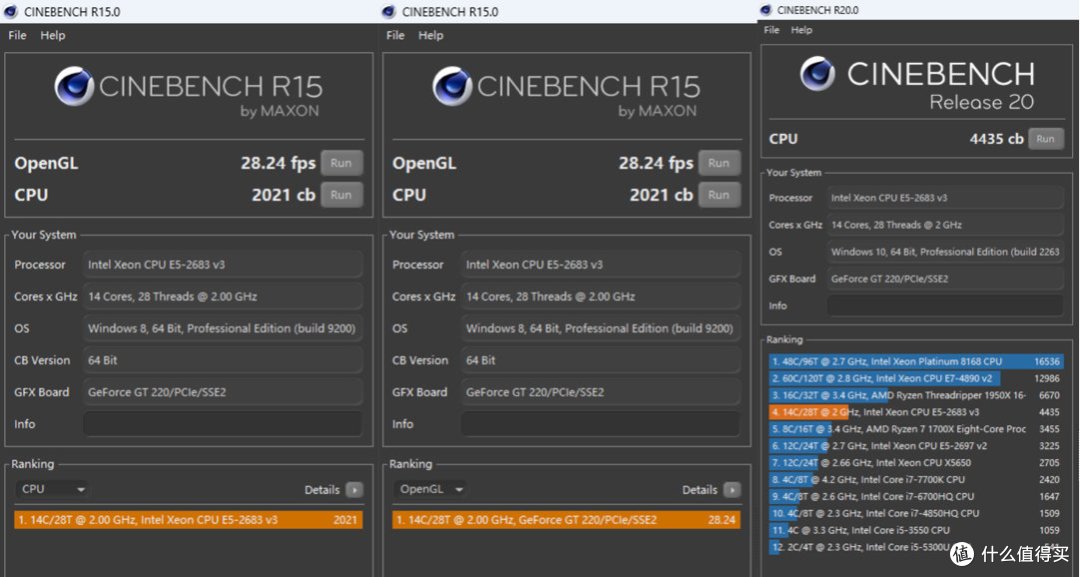
Task: Run the OpenGL test in the middle window
Action: (x=718, y=163)
